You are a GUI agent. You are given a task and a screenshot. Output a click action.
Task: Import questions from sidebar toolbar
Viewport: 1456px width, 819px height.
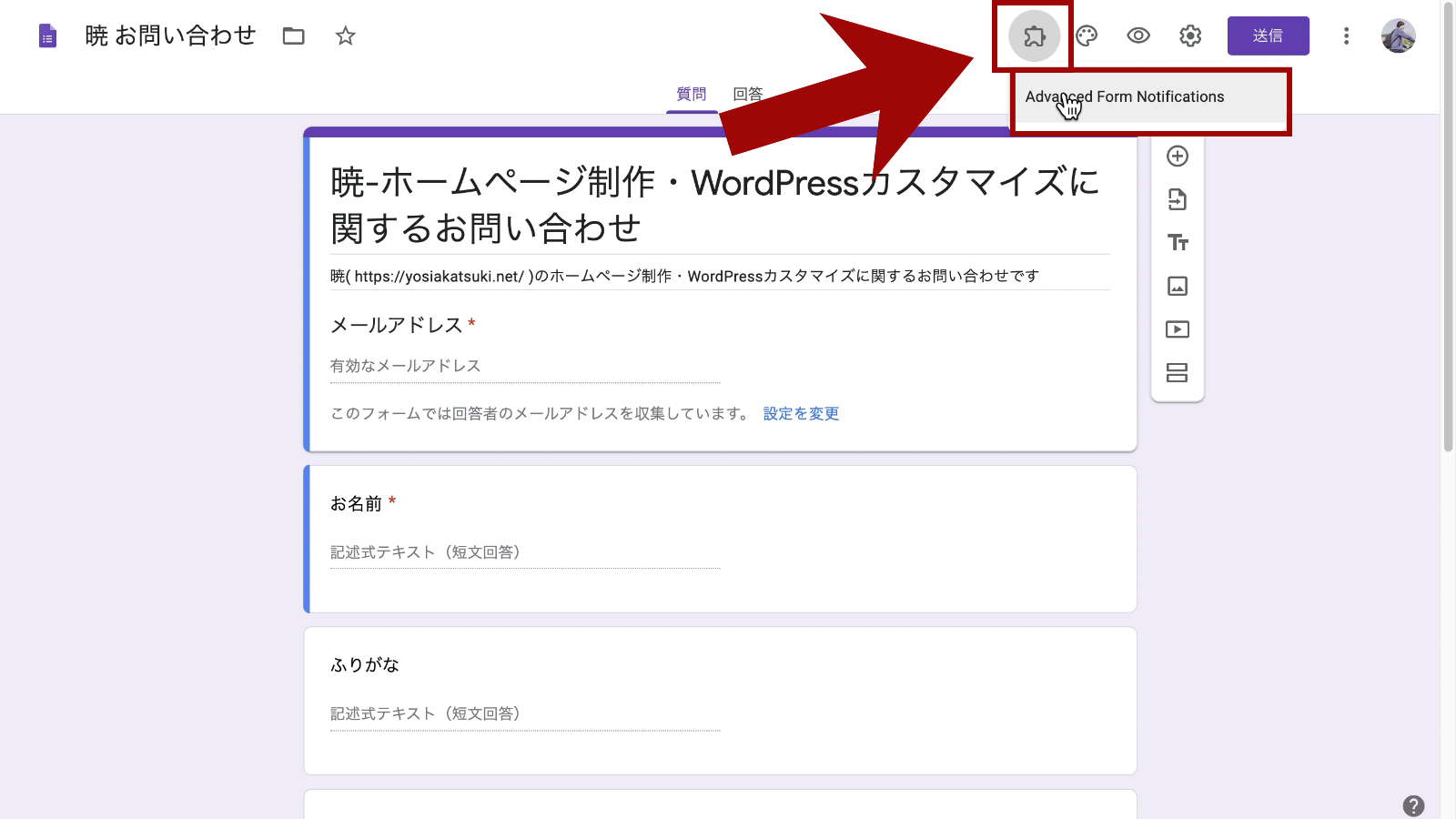(x=1178, y=199)
